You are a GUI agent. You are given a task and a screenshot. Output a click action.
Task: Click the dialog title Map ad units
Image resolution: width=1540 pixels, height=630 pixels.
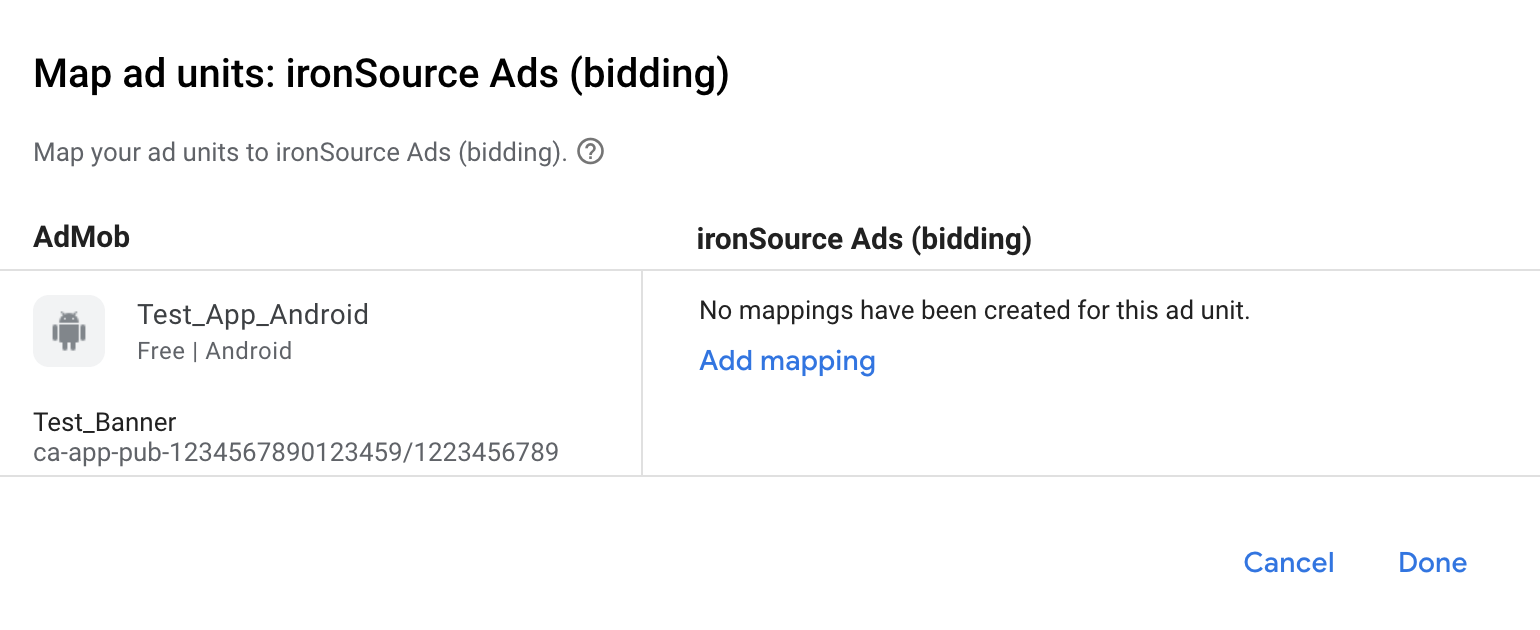(x=380, y=73)
